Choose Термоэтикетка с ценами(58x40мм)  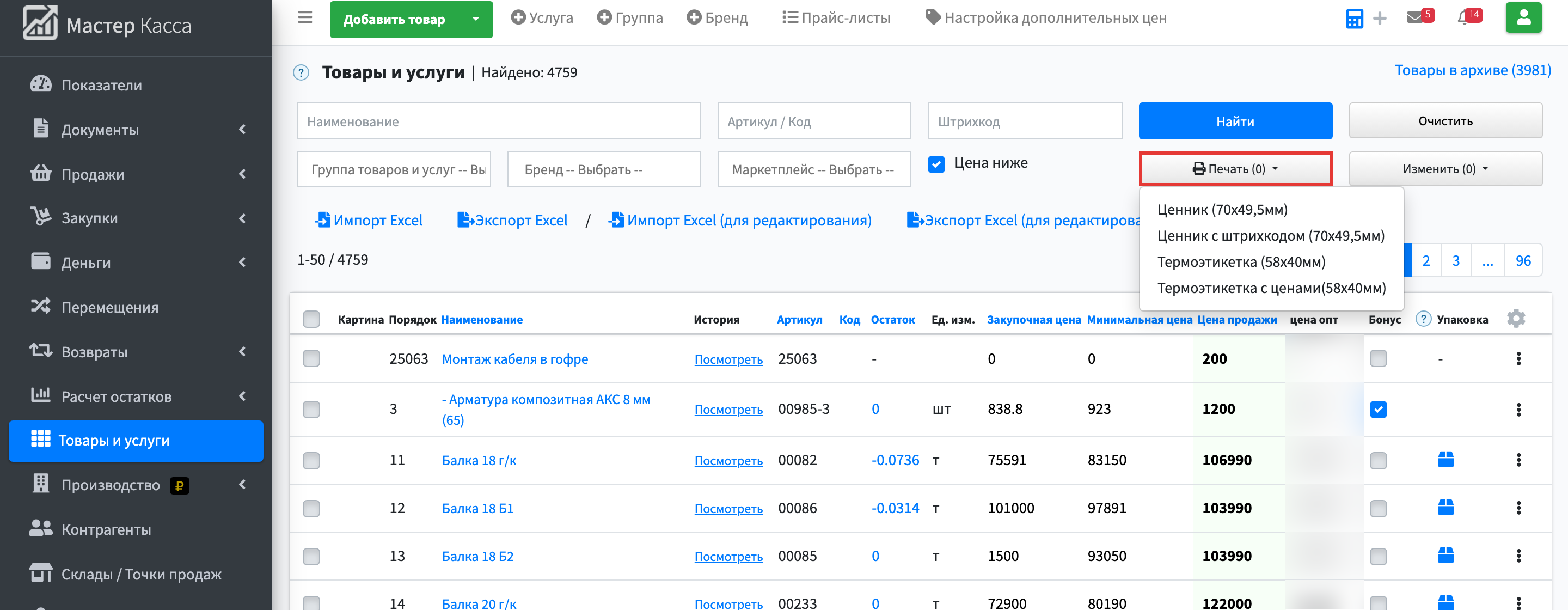pos(1271,288)
